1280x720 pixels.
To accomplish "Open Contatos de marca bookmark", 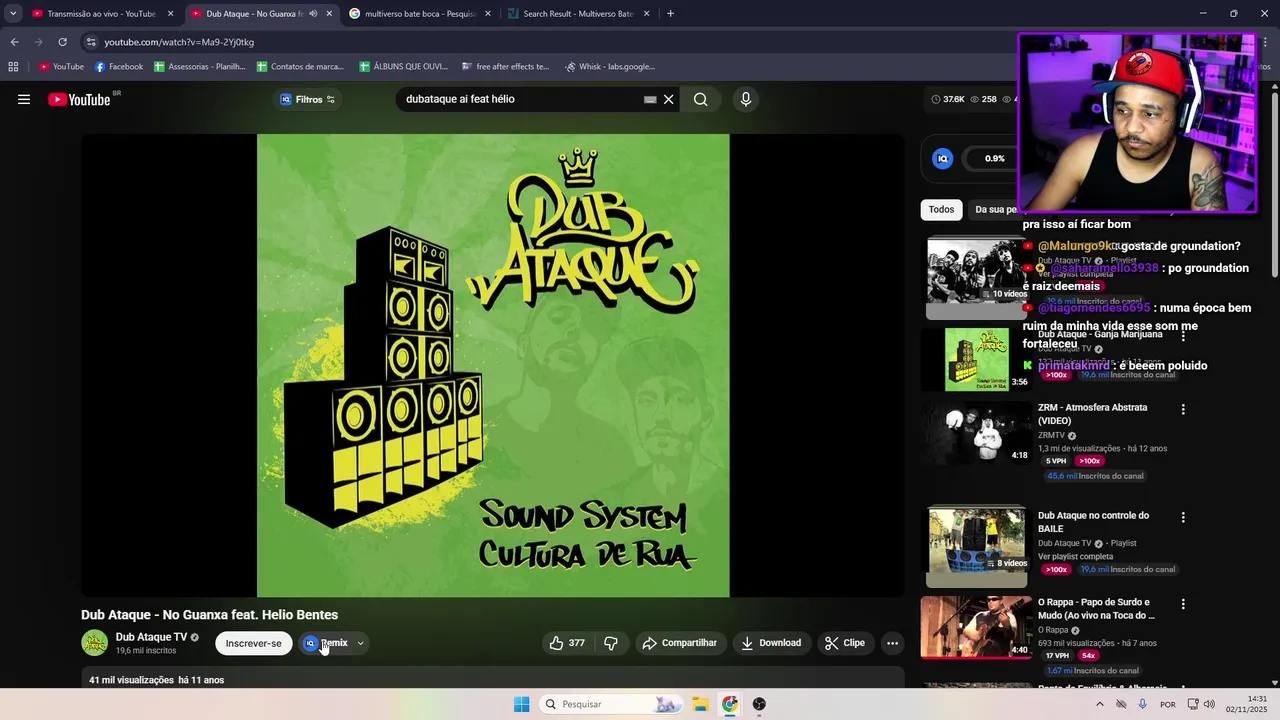I will [x=300, y=67].
